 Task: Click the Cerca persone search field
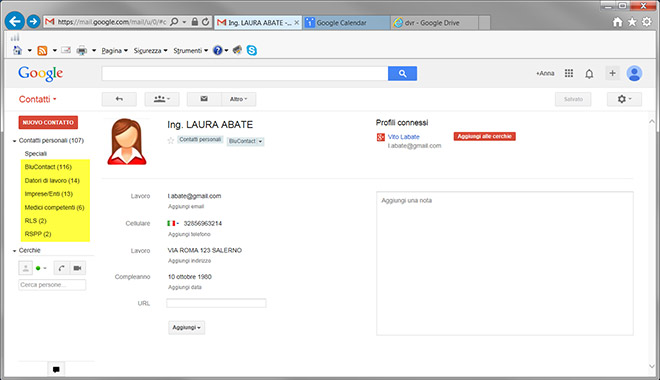pos(52,285)
